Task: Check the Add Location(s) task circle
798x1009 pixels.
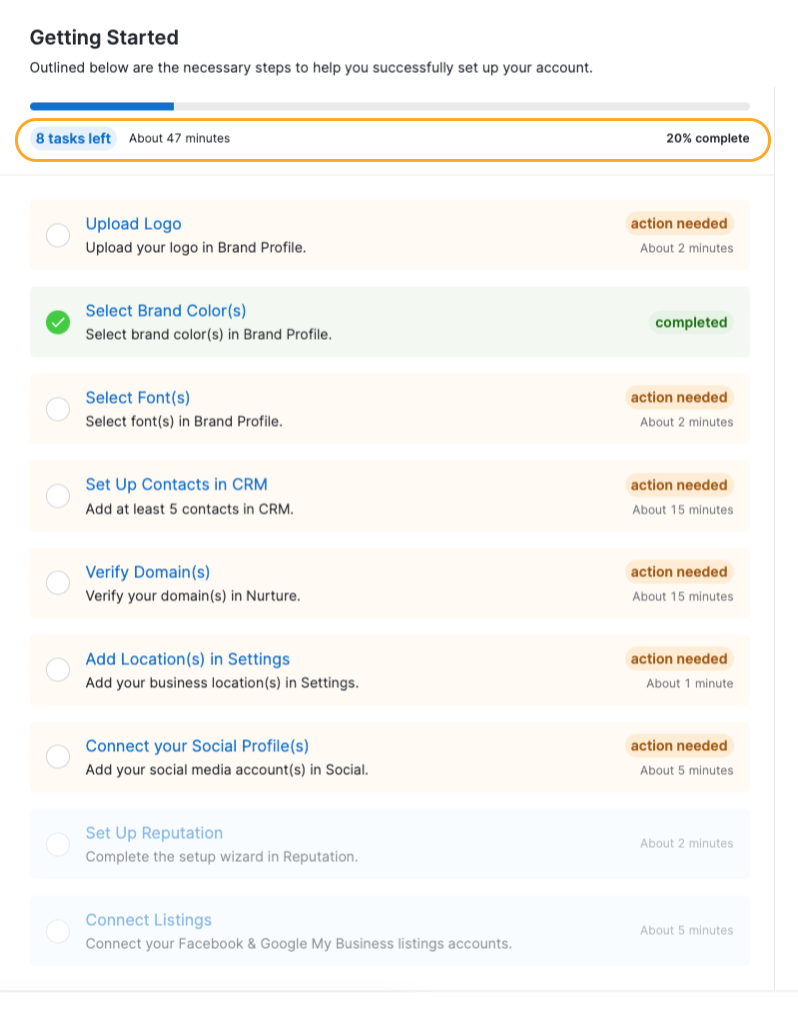Action: (x=58, y=670)
